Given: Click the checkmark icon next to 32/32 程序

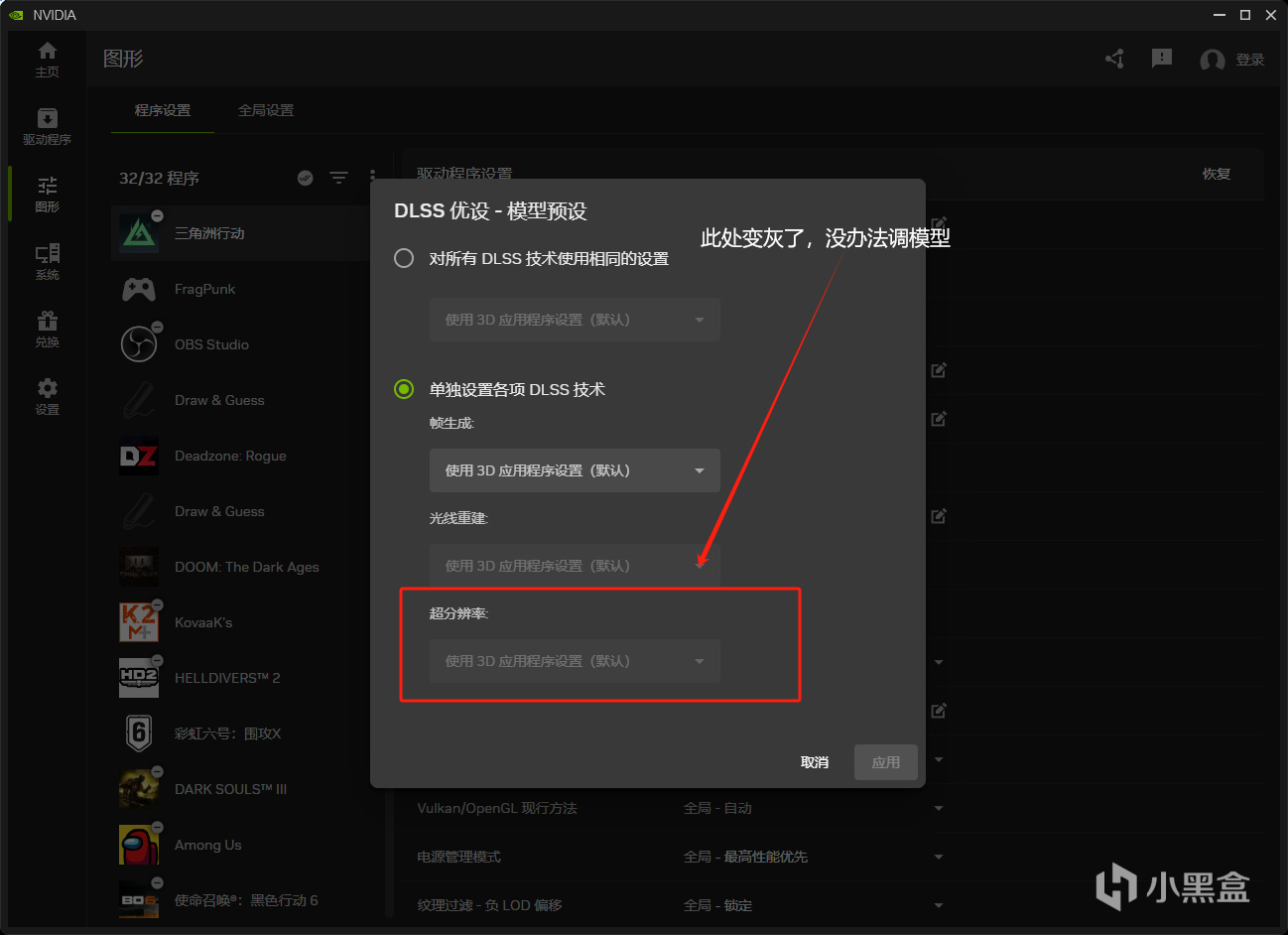Looking at the screenshot, I should [306, 178].
